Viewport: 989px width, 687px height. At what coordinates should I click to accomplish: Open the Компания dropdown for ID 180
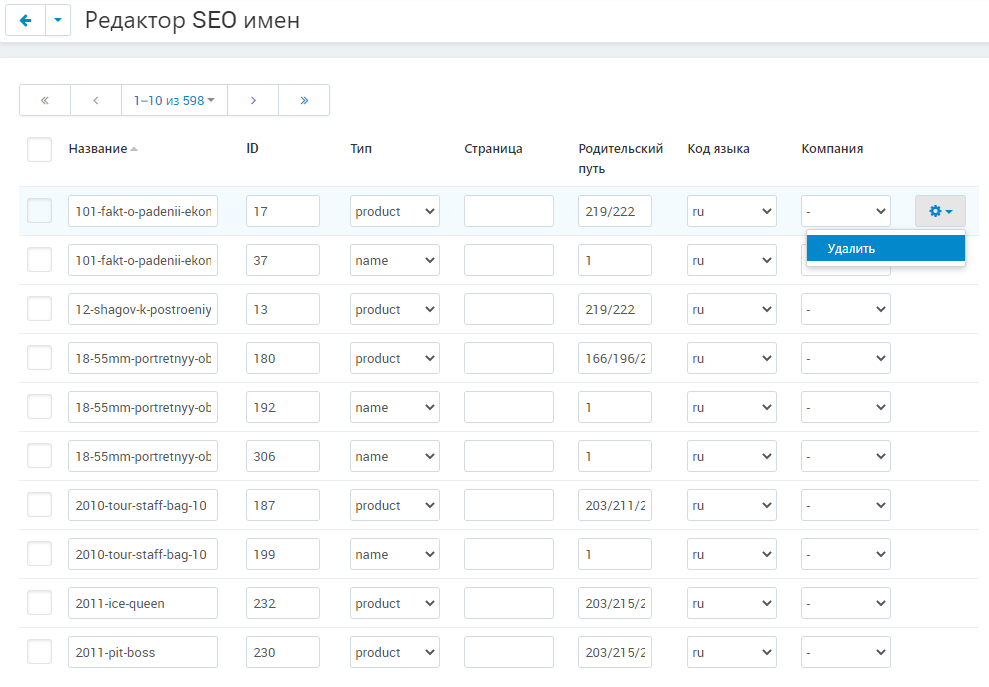click(x=846, y=358)
